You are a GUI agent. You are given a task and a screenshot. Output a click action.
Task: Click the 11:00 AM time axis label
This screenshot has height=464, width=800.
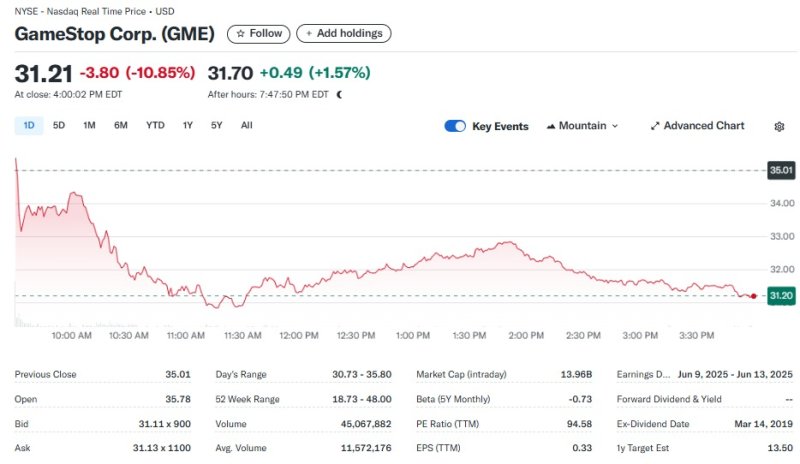186,336
